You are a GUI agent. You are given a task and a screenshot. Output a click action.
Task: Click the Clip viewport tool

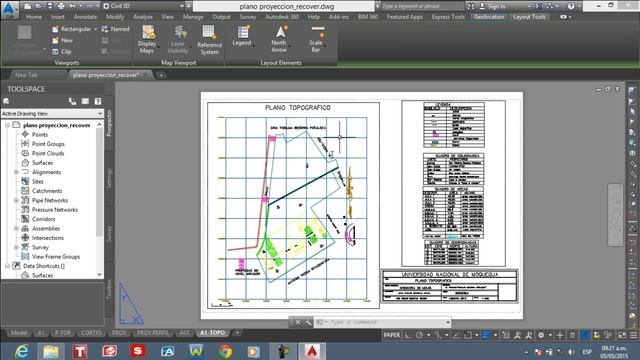(x=62, y=52)
